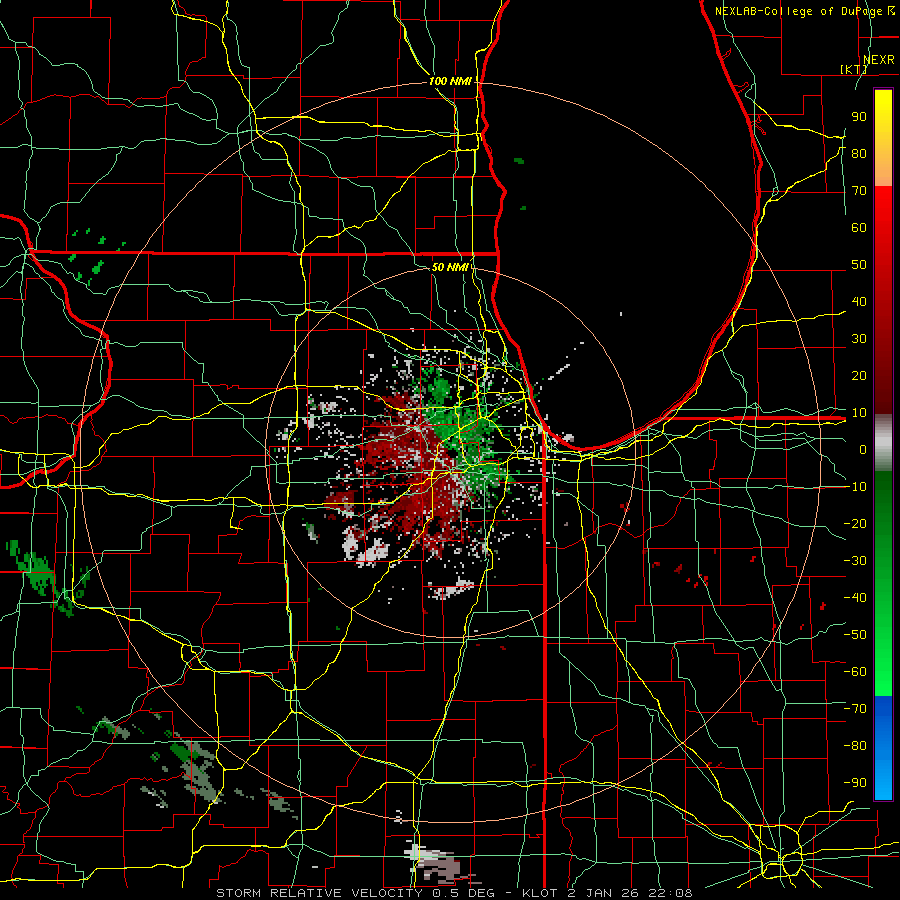Viewport: 900px width, 900px height.
Task: Click the -40 value on the velocity scale
Action: click(855, 598)
